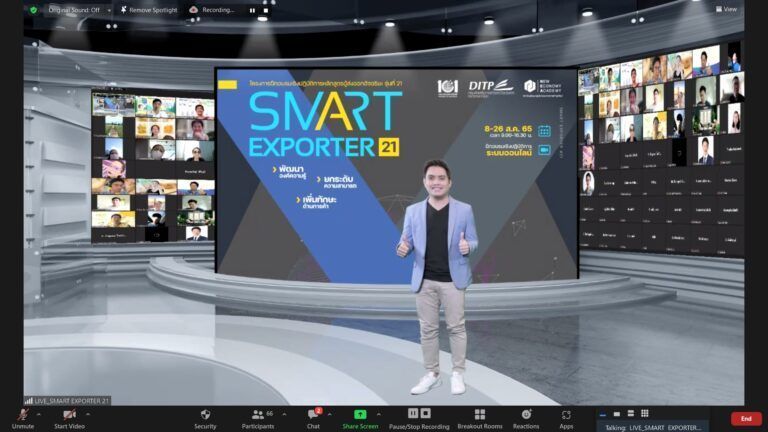Expand arrow next to Chat
This screenshot has height=432, width=768.
(329, 414)
